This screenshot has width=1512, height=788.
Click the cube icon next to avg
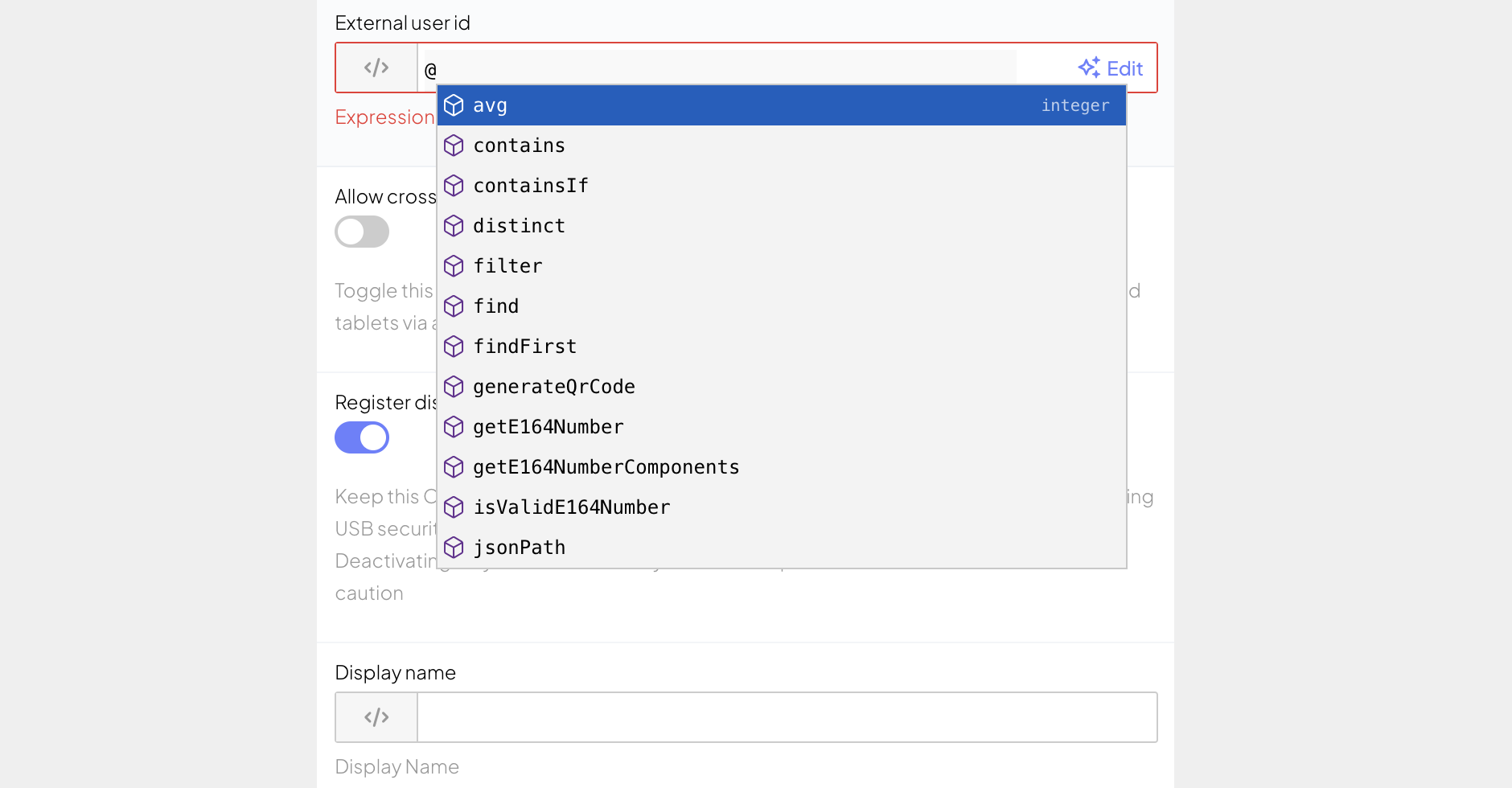(x=454, y=105)
